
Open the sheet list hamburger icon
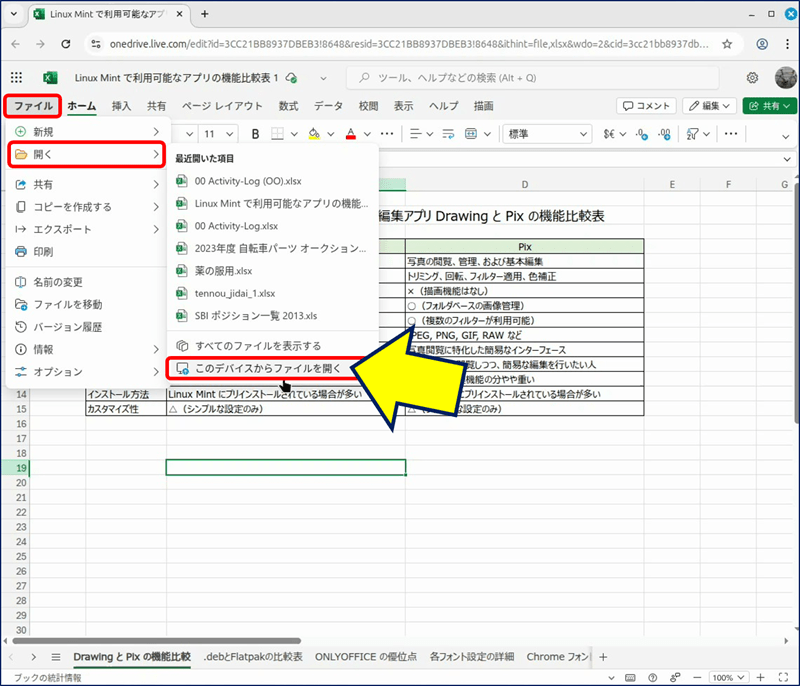click(56, 657)
